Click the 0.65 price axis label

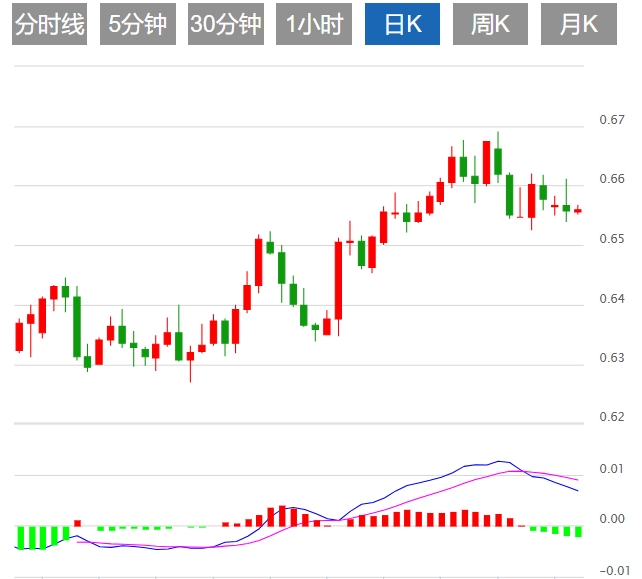(x=612, y=238)
